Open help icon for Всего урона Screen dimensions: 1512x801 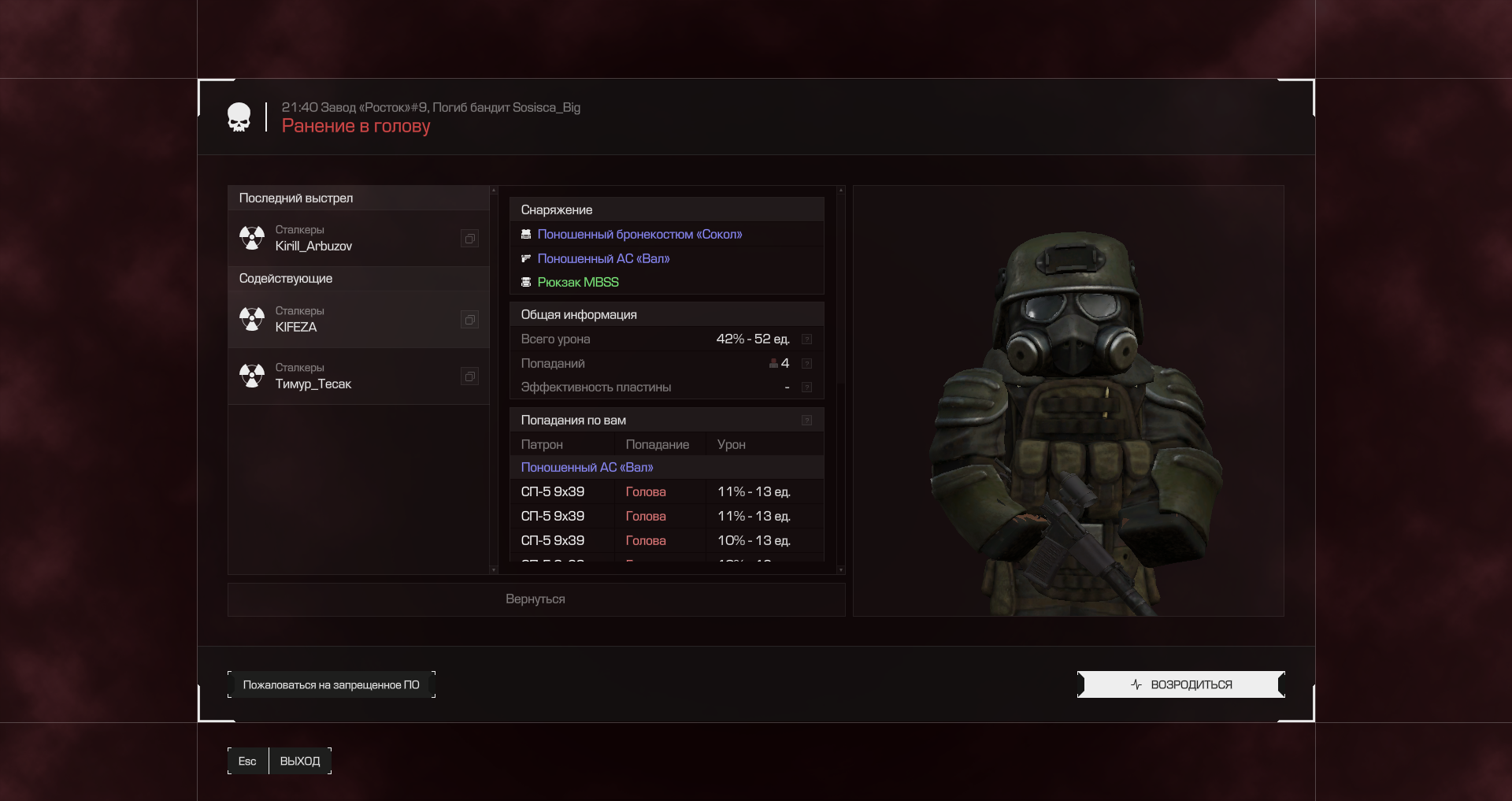[x=806, y=339]
